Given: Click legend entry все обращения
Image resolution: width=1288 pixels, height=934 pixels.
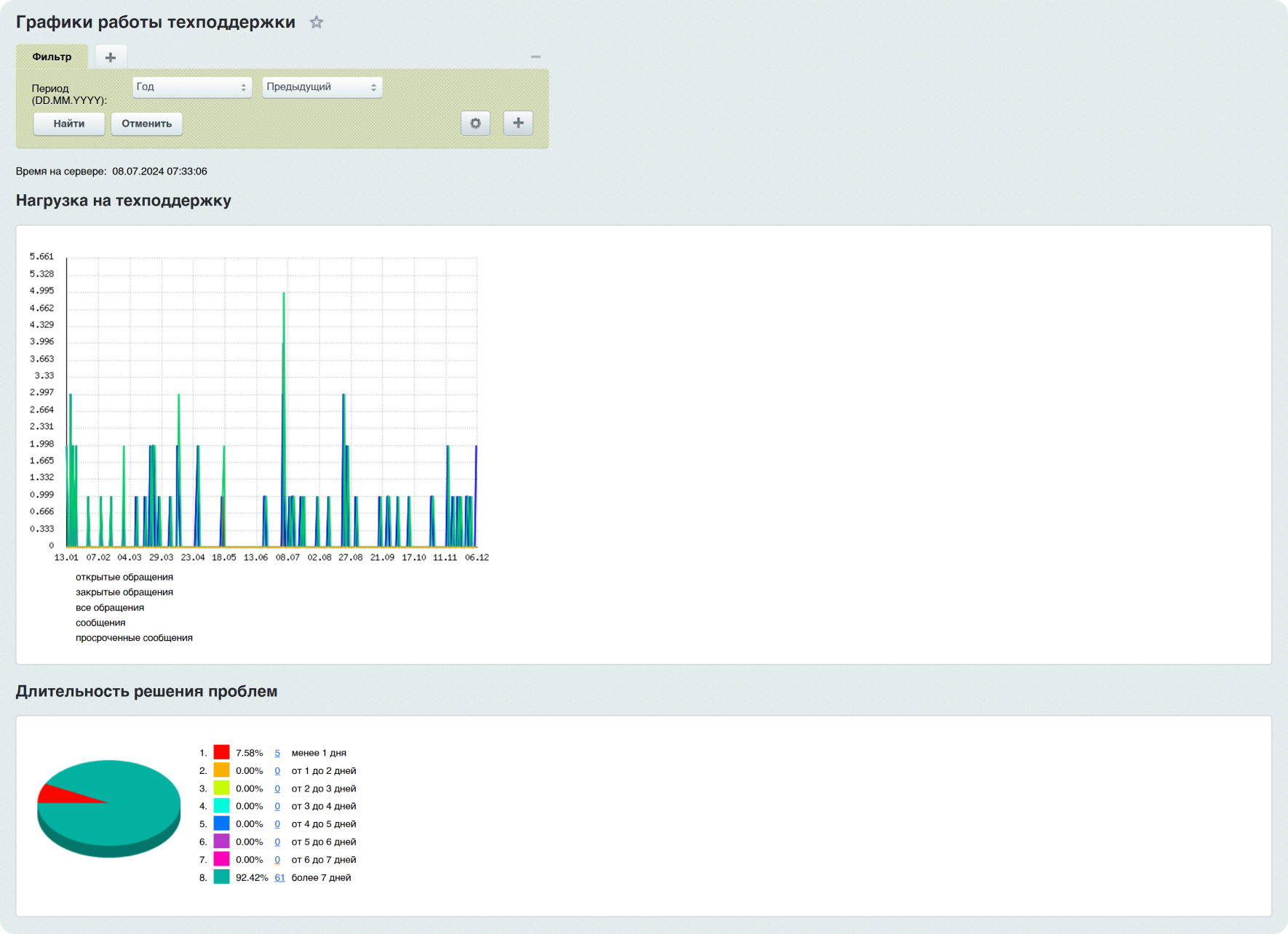Looking at the screenshot, I should point(110,607).
